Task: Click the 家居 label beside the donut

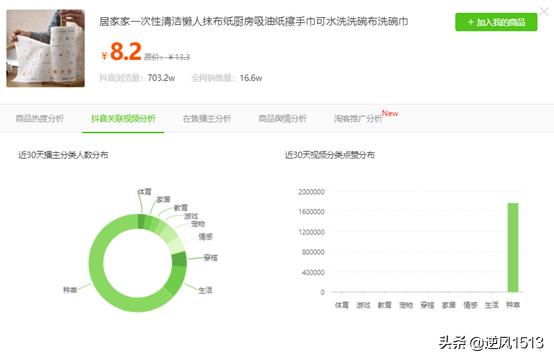Action: pos(163,200)
